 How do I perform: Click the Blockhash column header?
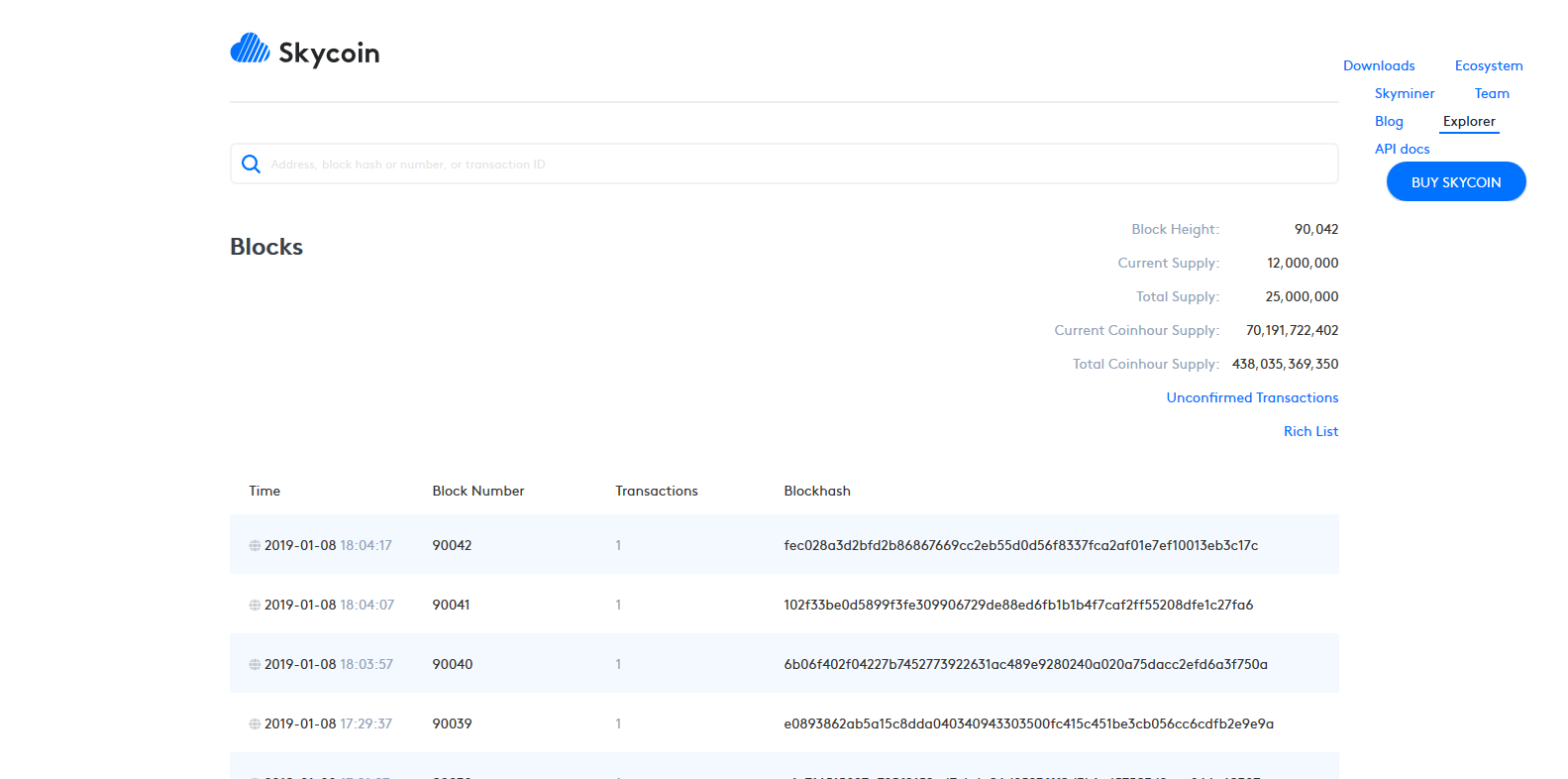click(817, 491)
